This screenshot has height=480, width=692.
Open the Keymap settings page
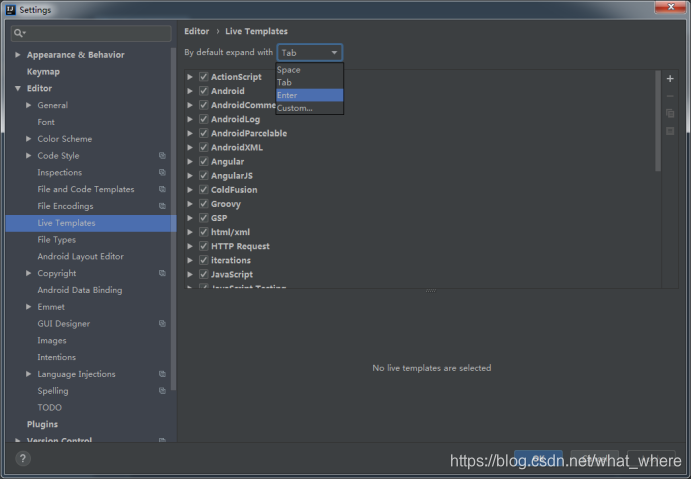pyautogui.click(x=43, y=71)
